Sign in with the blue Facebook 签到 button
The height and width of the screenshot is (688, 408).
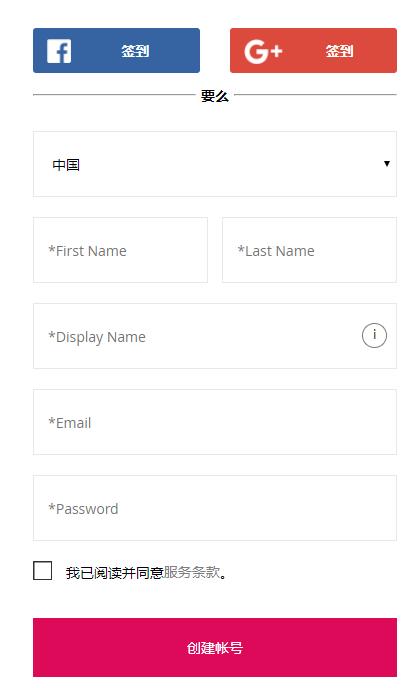coord(116,50)
